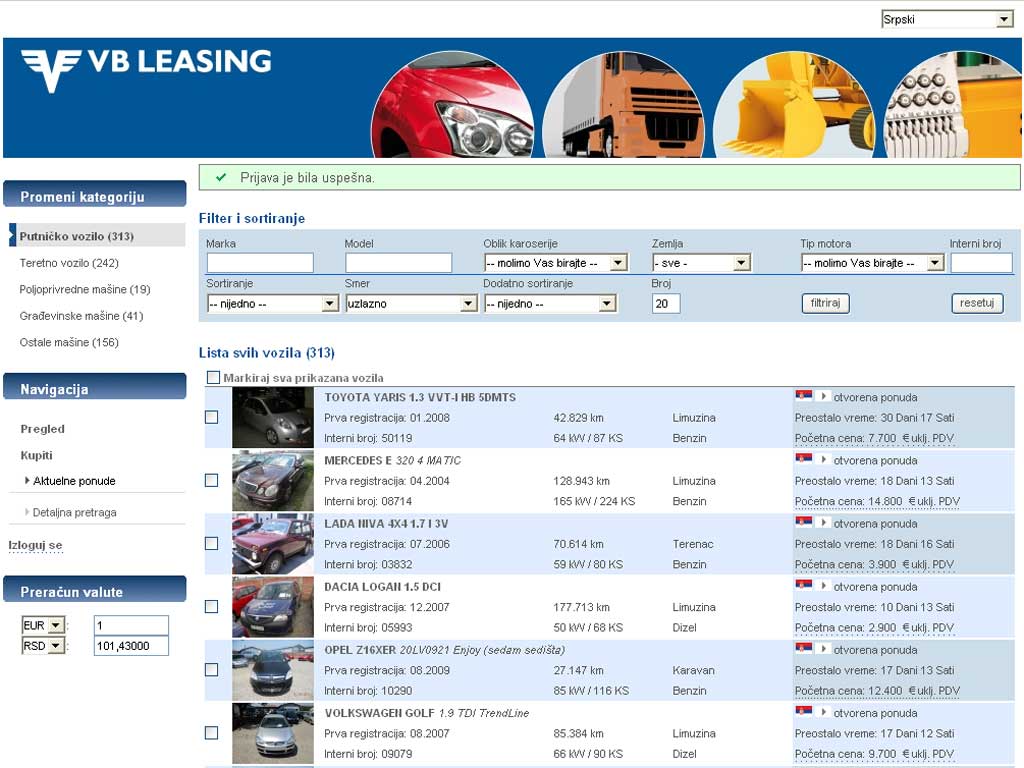The width and height of the screenshot is (1024, 768).
Task: Open the Volkswagen Golf thumbnail photo
Action: [x=273, y=733]
